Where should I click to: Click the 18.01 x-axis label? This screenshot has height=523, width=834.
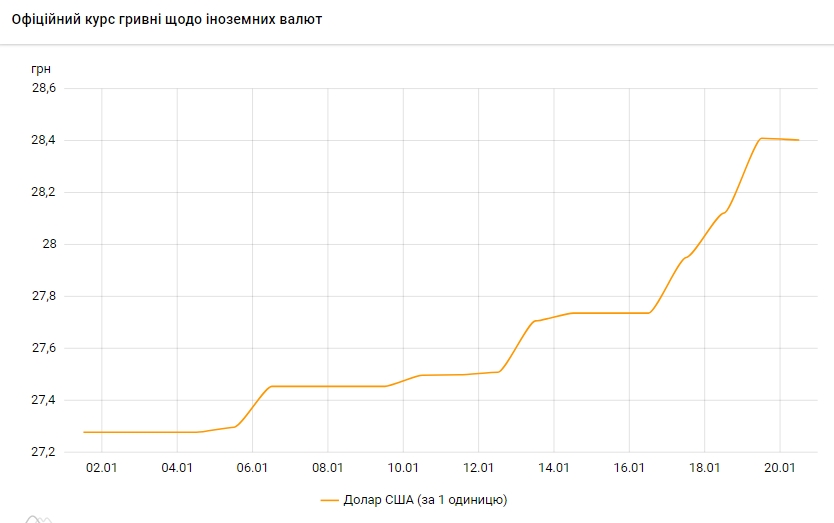tap(705, 467)
